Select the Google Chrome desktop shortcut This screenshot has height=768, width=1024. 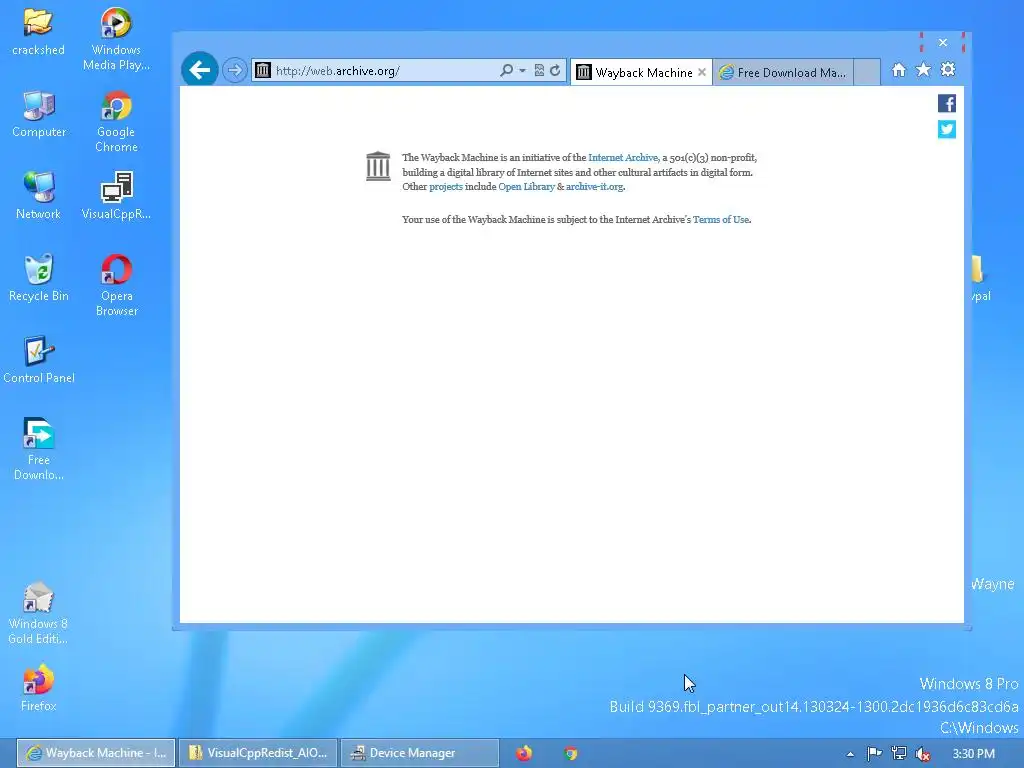tap(116, 122)
